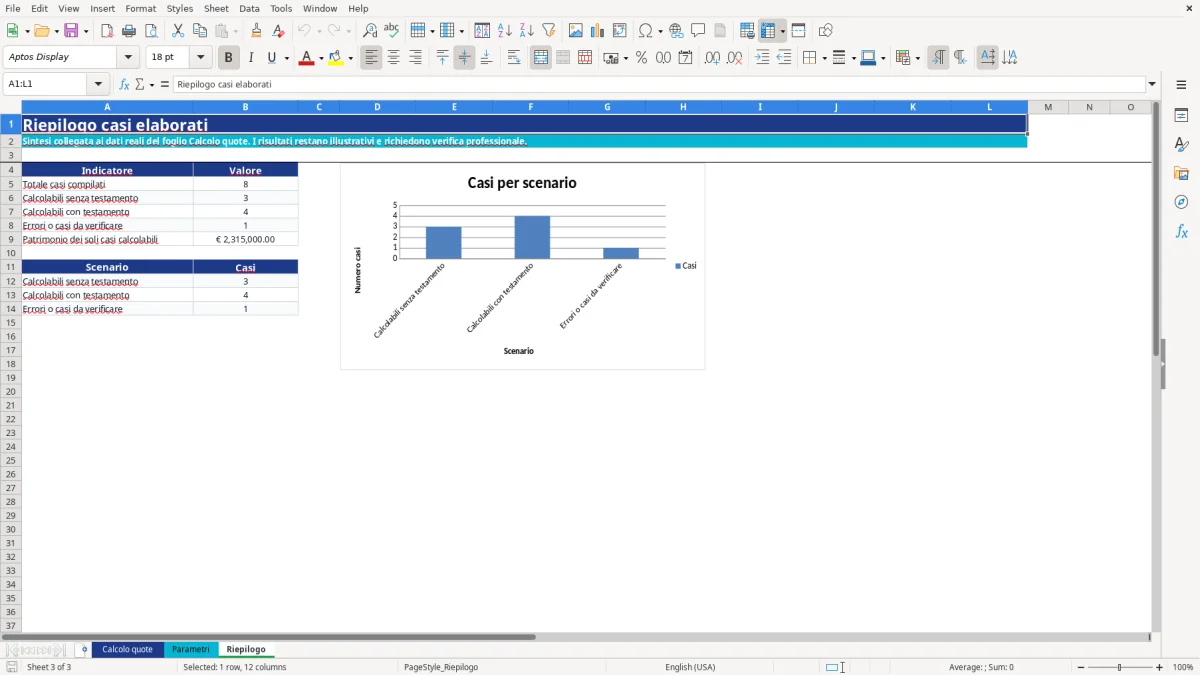Click the zoom in plus button
The height and width of the screenshot is (675, 1200).
[x=1160, y=667]
